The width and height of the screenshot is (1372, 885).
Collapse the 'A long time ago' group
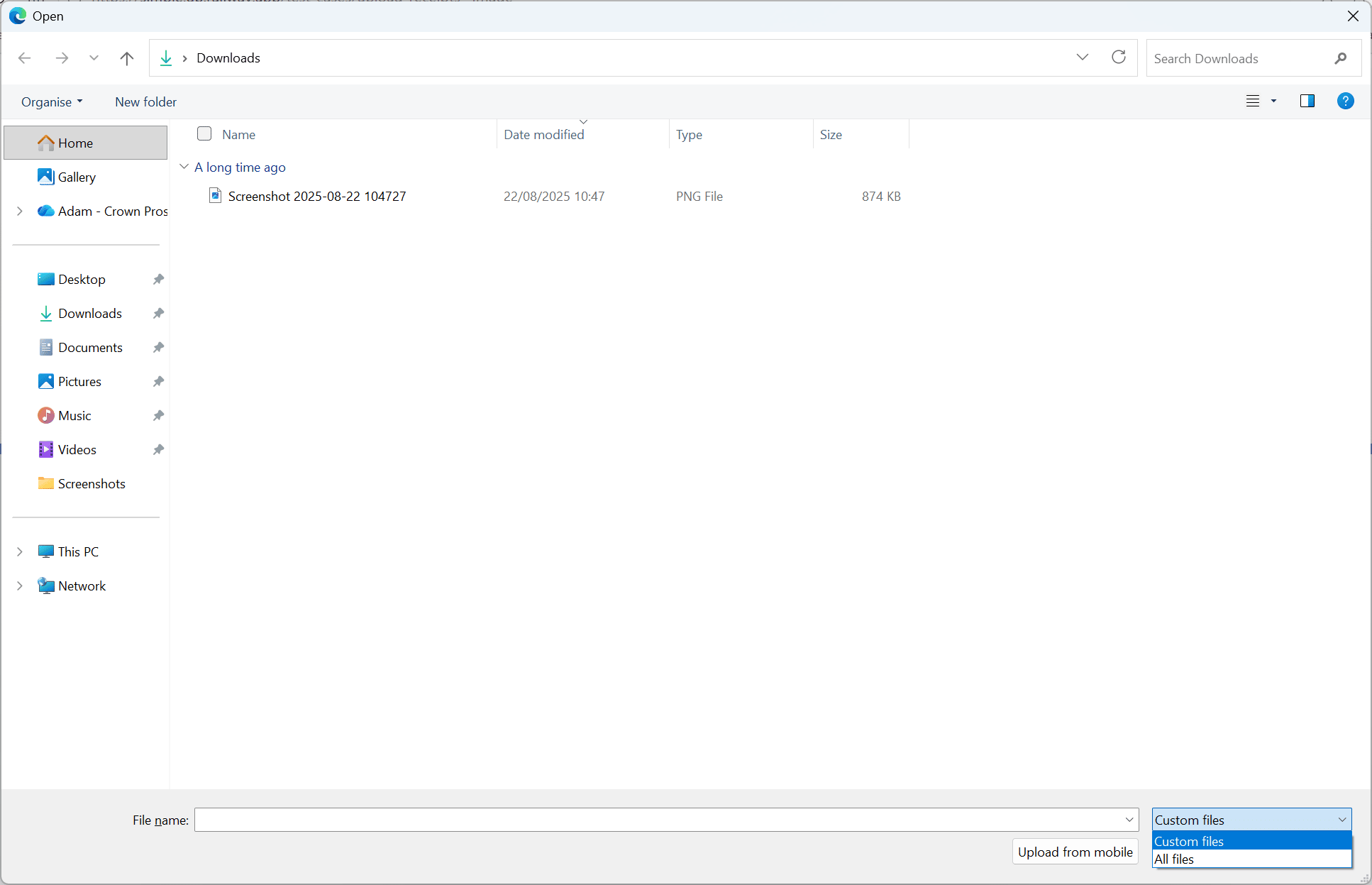(184, 167)
